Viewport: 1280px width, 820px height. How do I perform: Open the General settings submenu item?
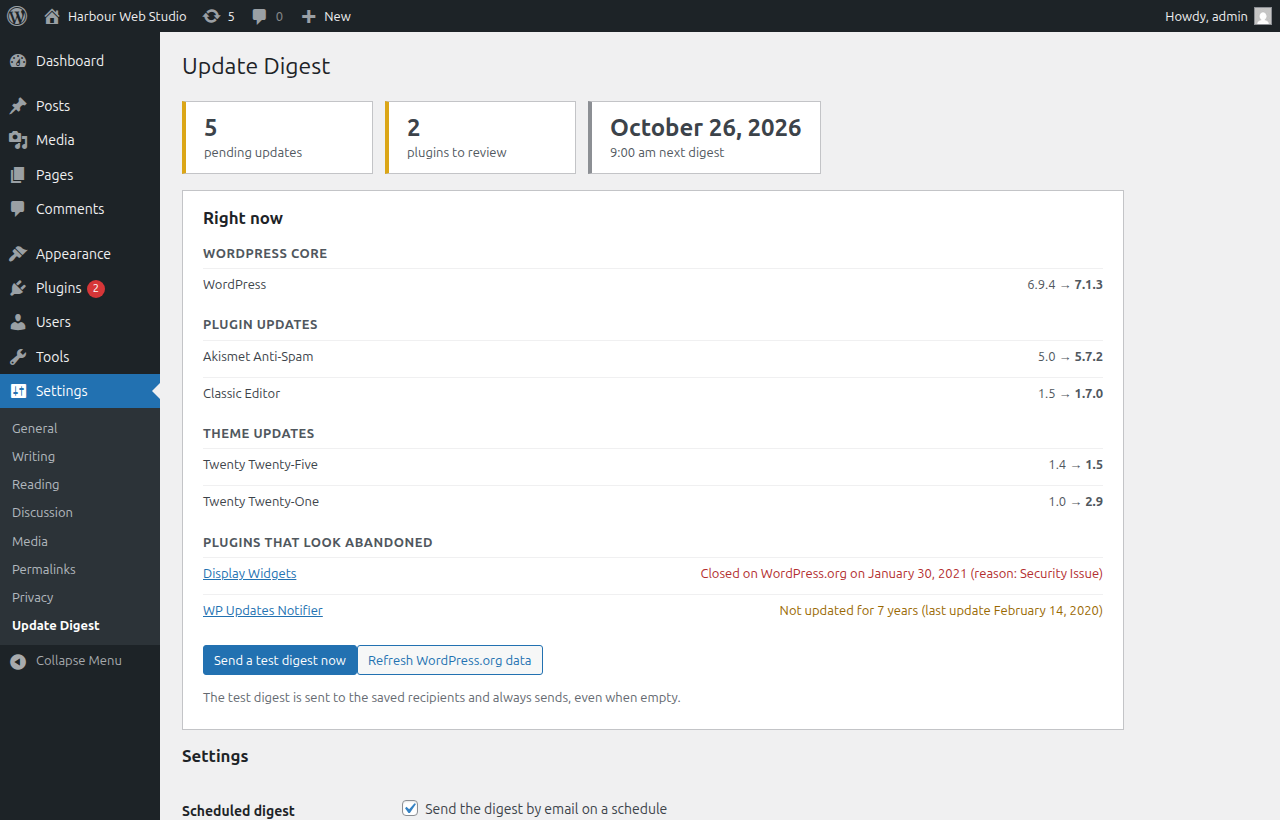point(35,428)
